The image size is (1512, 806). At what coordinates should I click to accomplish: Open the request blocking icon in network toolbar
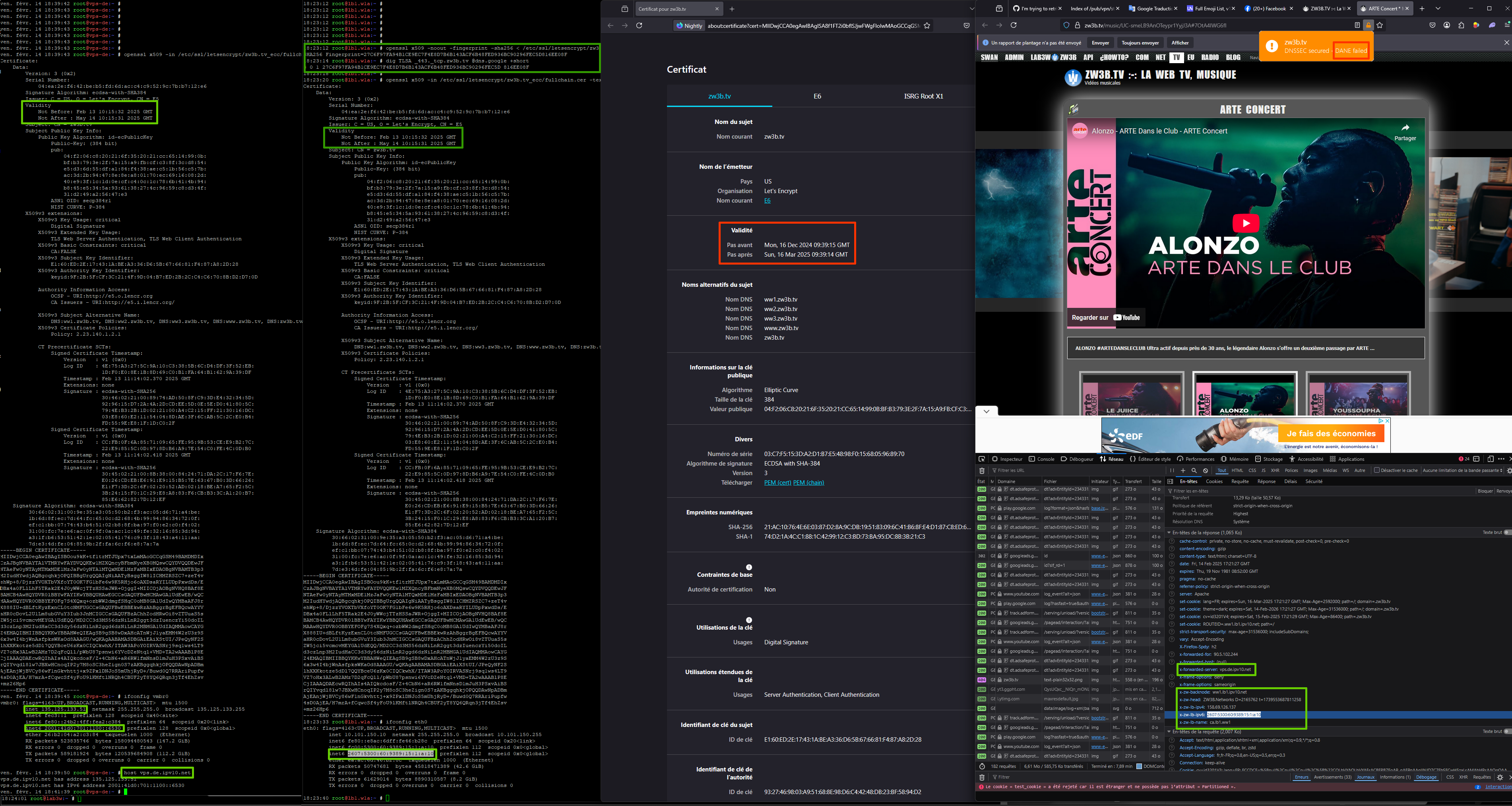[1206, 470]
